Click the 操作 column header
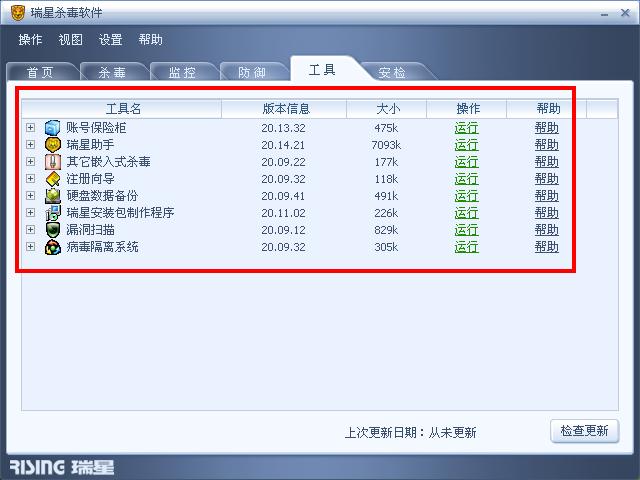This screenshot has width=640, height=480. point(467,109)
